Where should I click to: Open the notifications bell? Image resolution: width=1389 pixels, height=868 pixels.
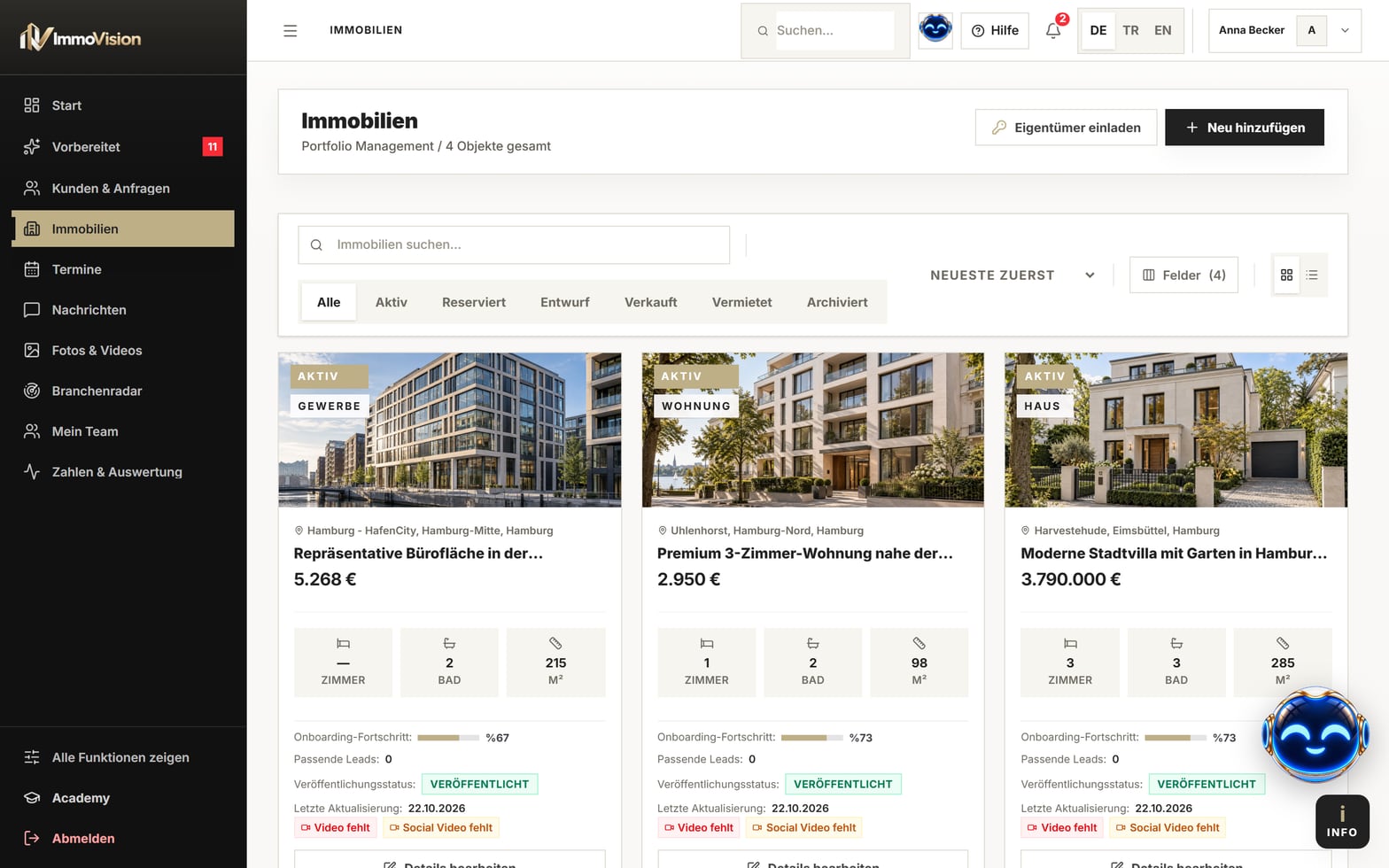click(1053, 31)
